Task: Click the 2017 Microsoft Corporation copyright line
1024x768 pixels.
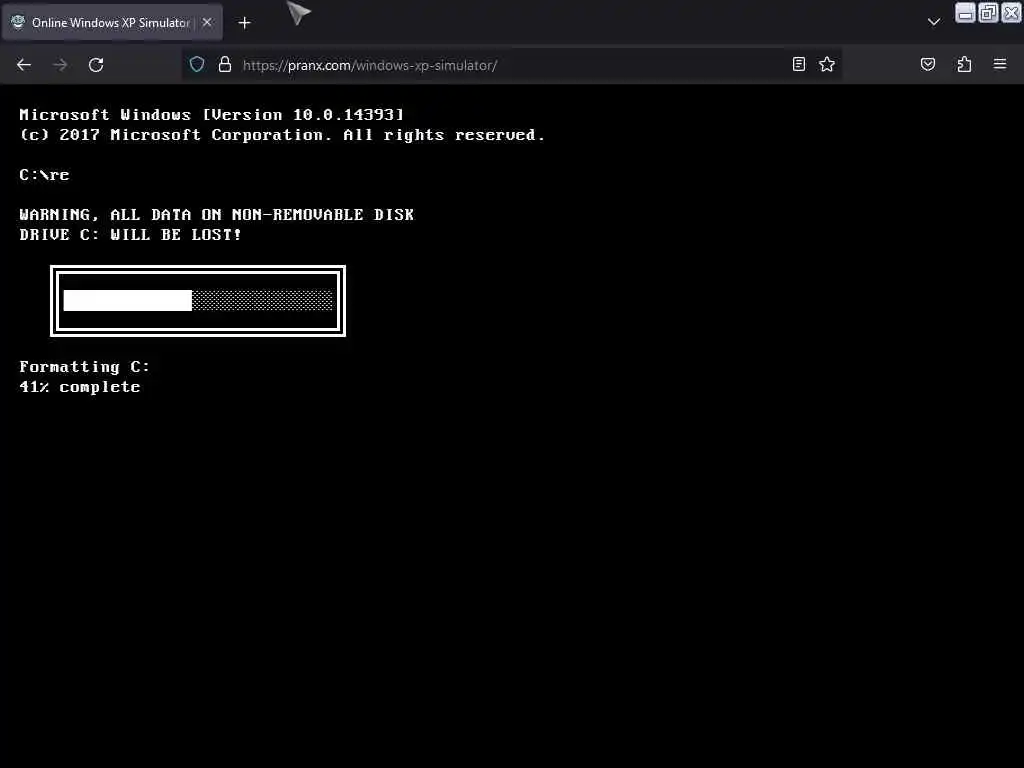Action: coord(282,135)
